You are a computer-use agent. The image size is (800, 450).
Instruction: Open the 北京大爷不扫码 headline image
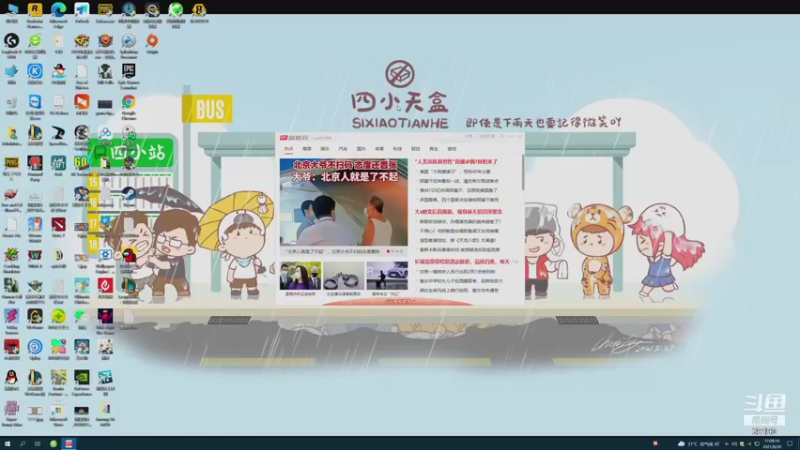[x=343, y=202]
